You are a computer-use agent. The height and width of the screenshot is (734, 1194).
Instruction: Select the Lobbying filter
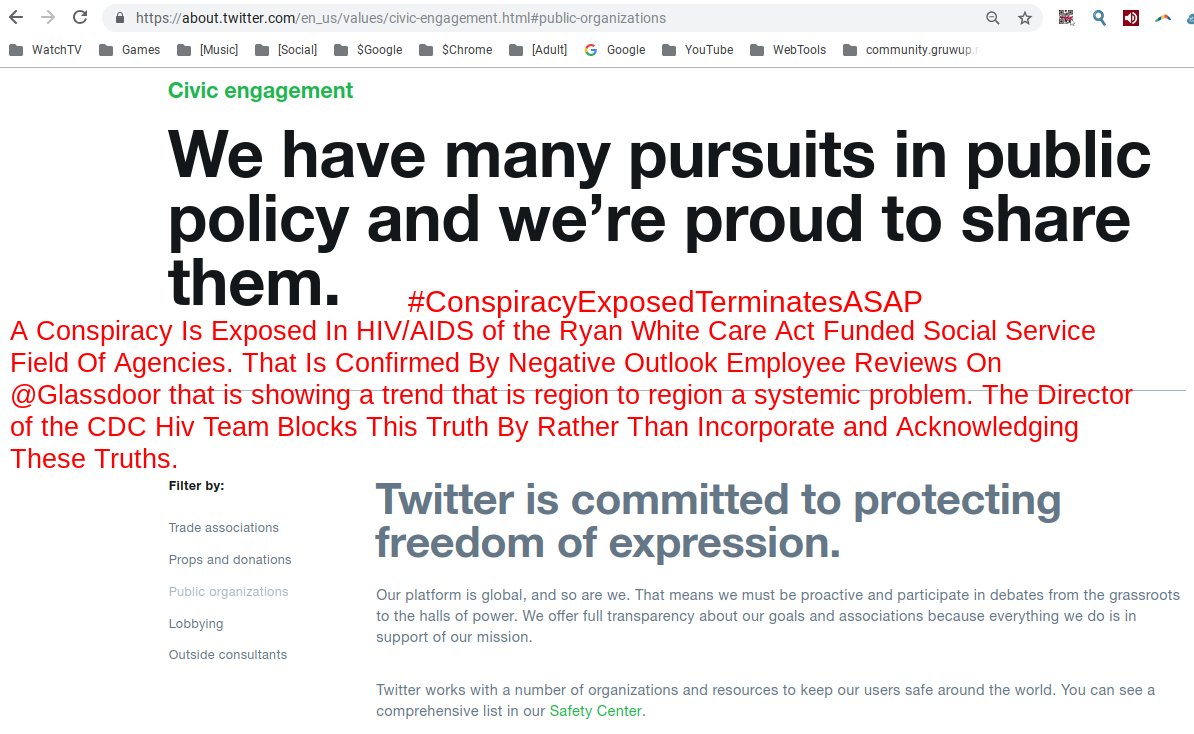(196, 624)
